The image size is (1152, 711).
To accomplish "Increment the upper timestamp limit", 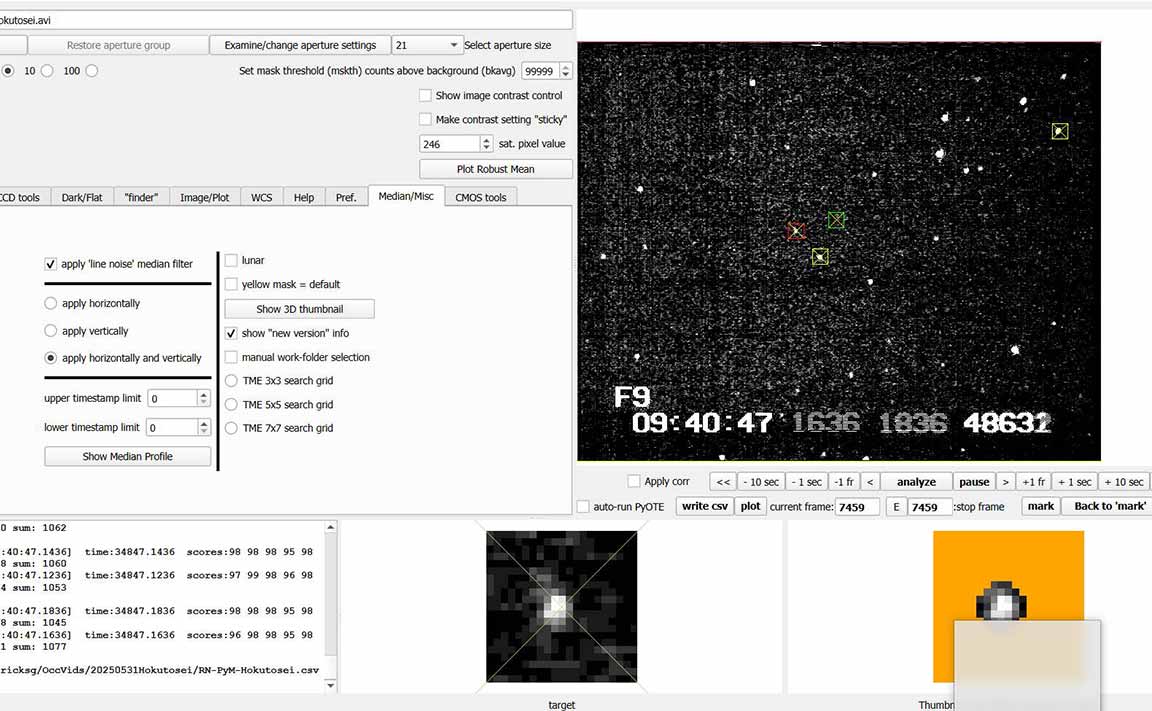I will click(204, 394).
